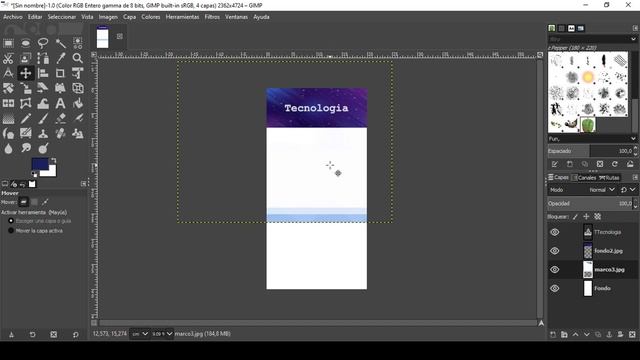640x360 pixels.
Task: Create a new layer in layers panel
Action: [x=553, y=334]
